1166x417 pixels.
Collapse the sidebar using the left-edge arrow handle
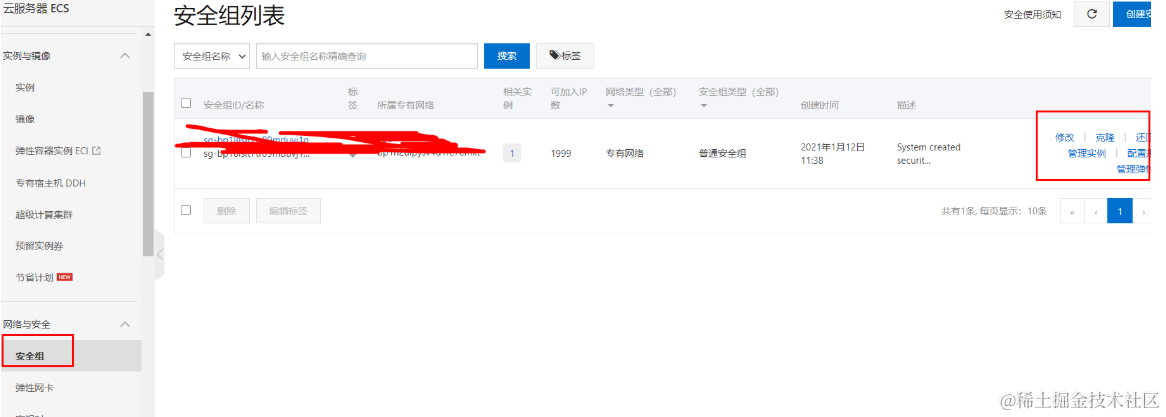click(x=159, y=254)
